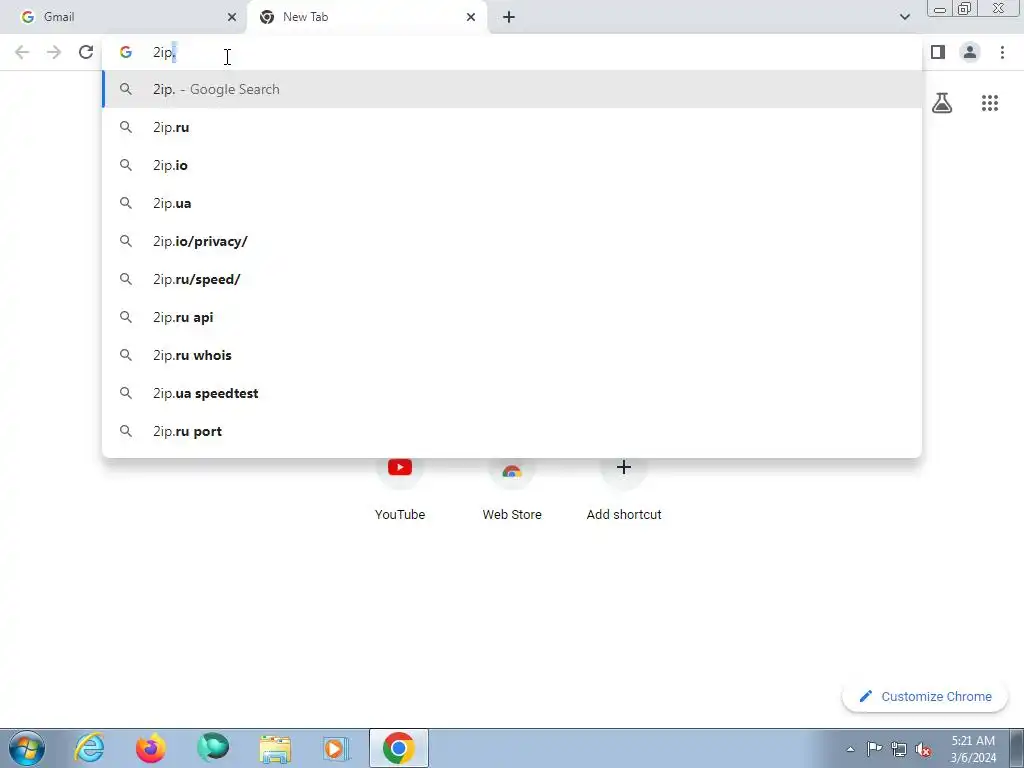Open the green globe taskbar app
This screenshot has width=1024, height=768.
coord(213,748)
